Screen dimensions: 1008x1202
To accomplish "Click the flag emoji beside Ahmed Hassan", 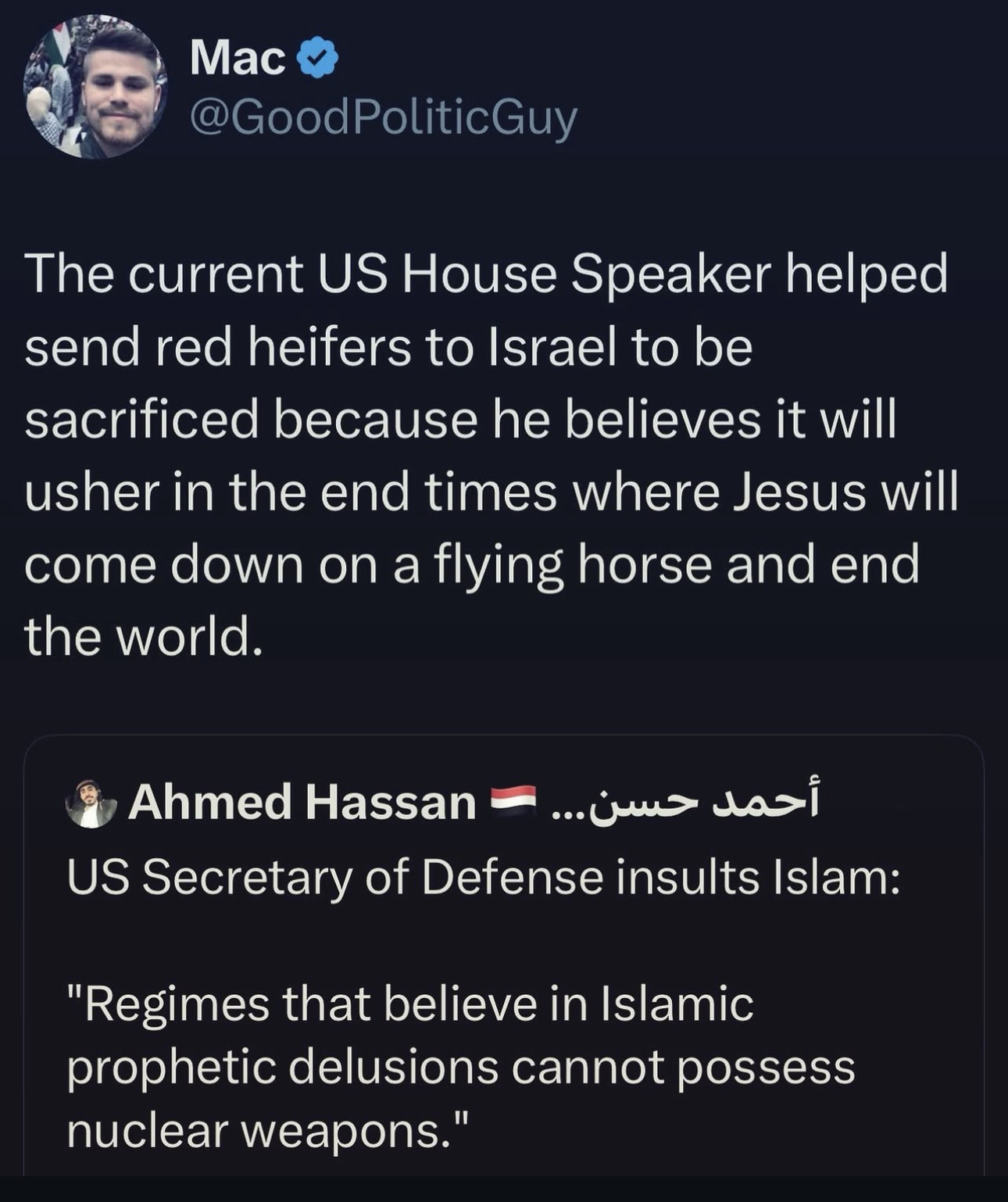I will tap(513, 800).
